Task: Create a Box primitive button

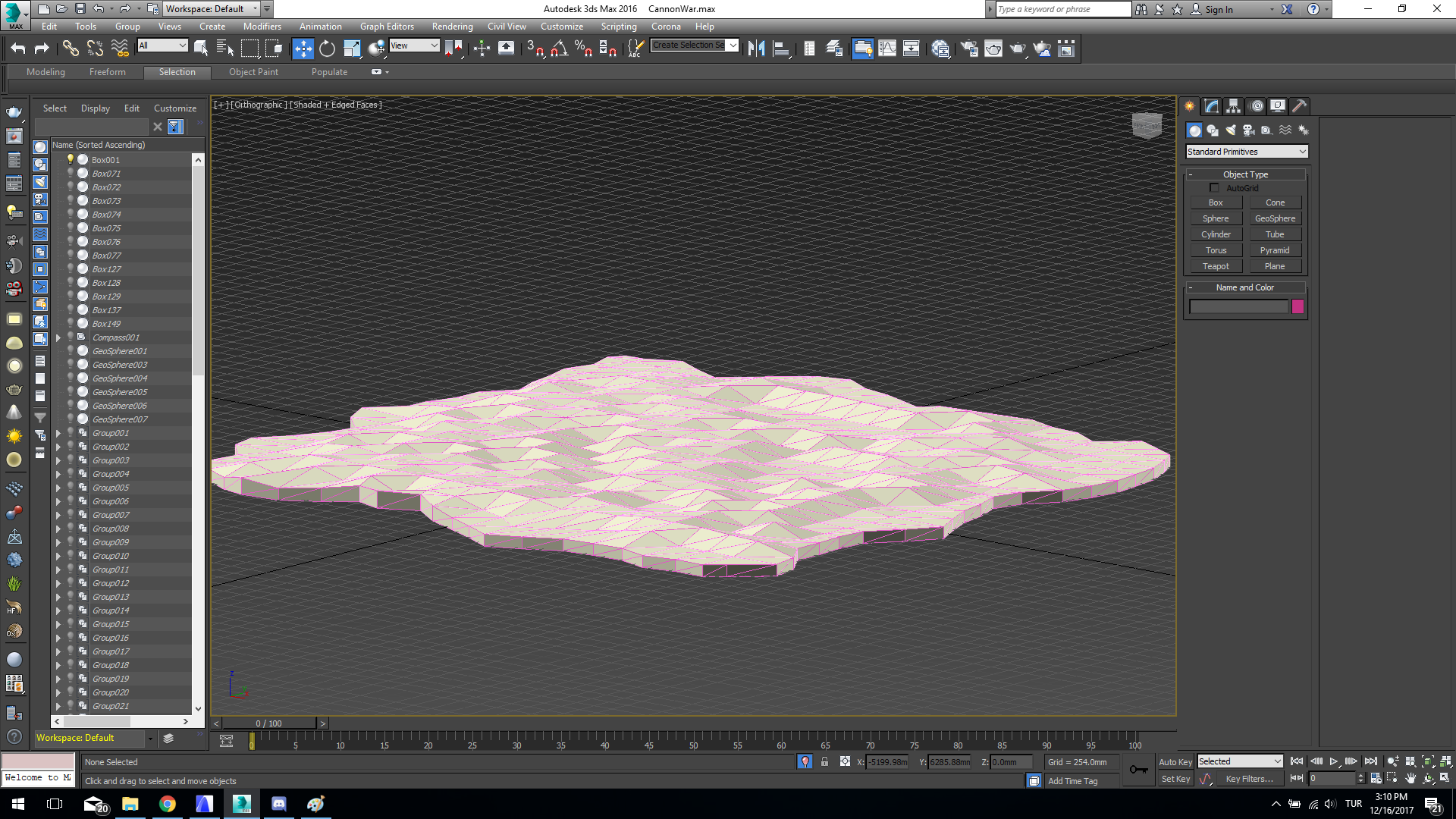Action: (1216, 202)
